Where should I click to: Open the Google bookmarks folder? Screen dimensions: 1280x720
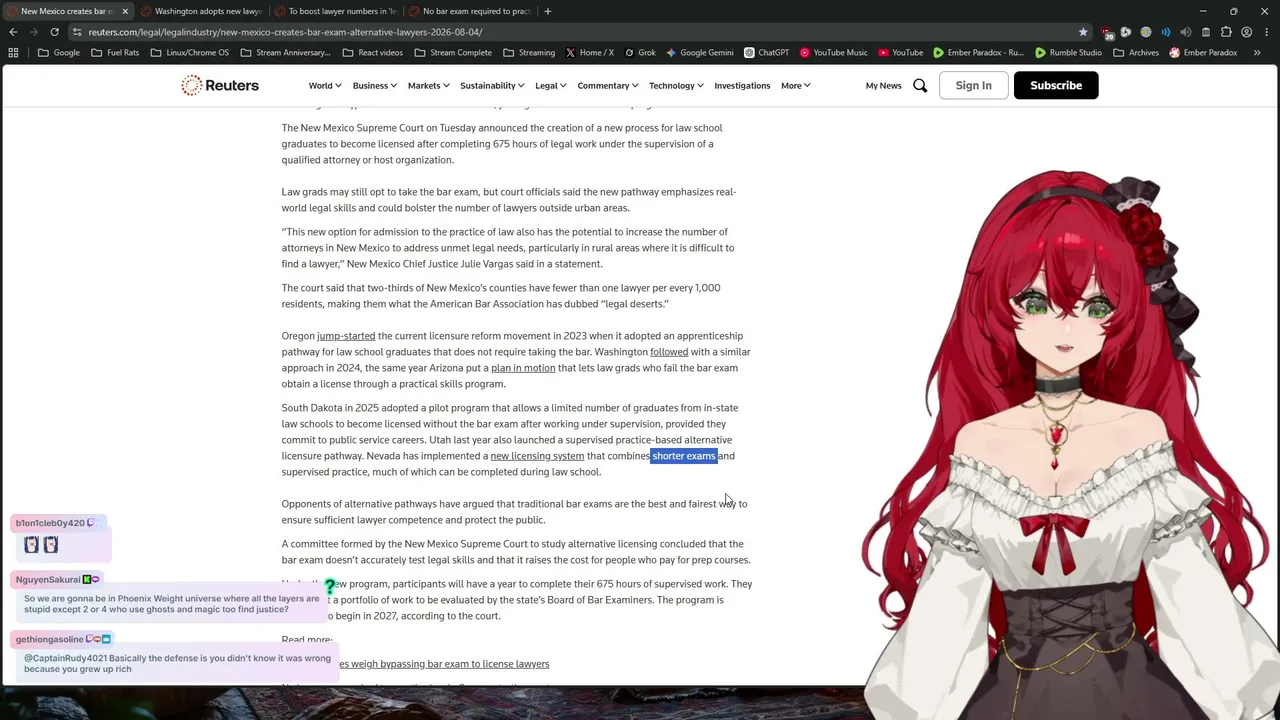tap(59, 53)
